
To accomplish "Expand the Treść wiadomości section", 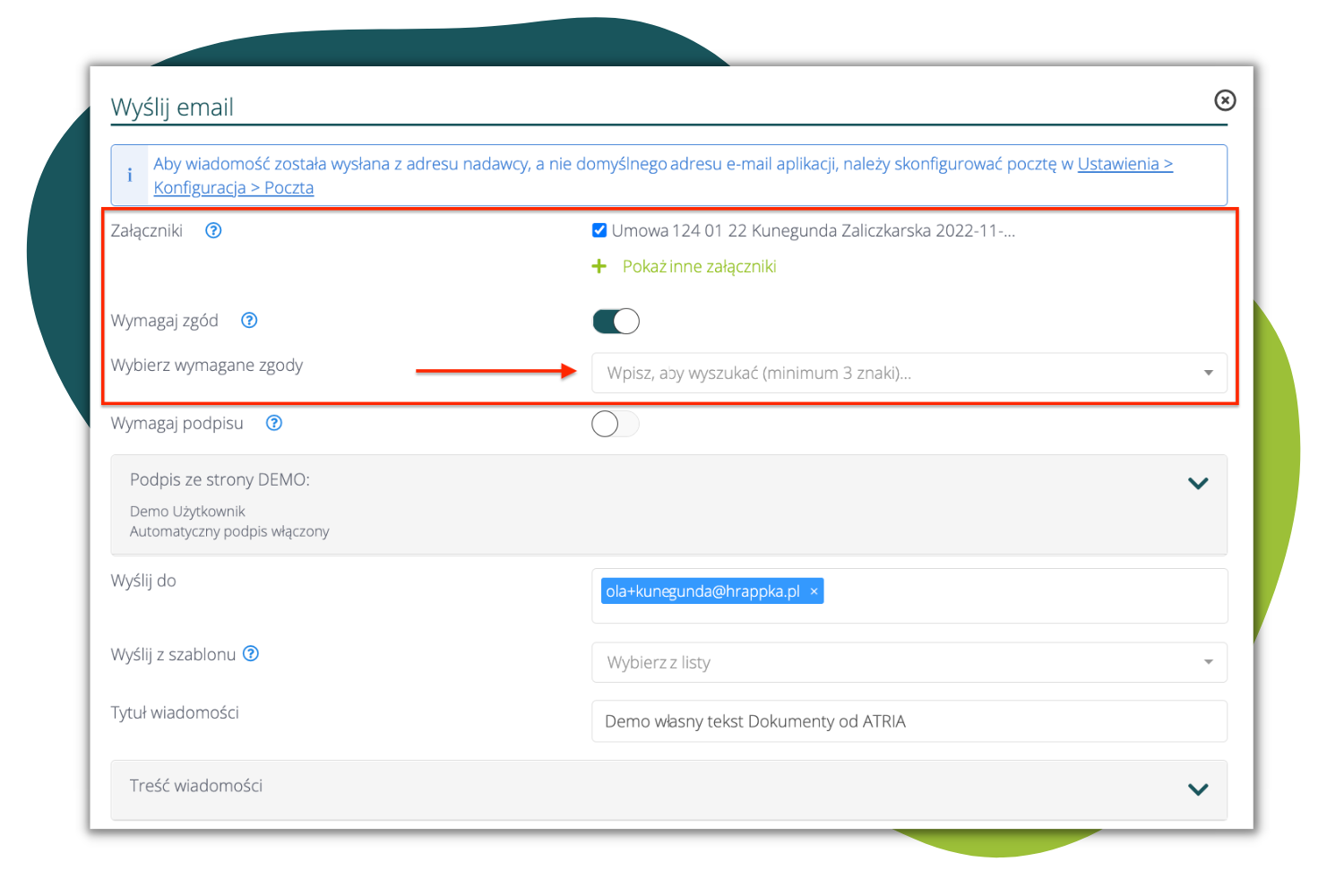I will pos(1198,789).
